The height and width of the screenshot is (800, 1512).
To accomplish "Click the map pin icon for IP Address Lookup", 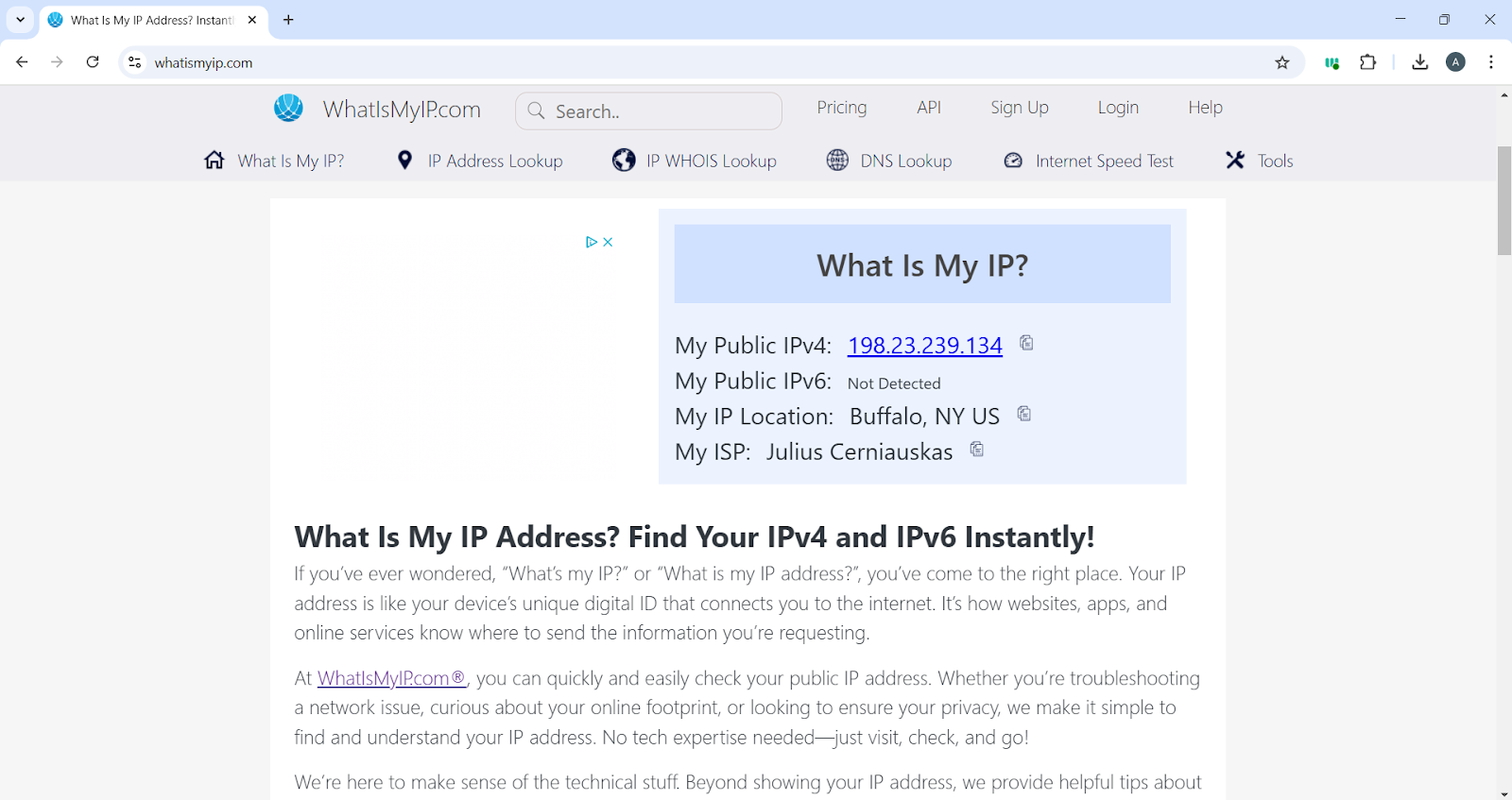I will [x=404, y=160].
